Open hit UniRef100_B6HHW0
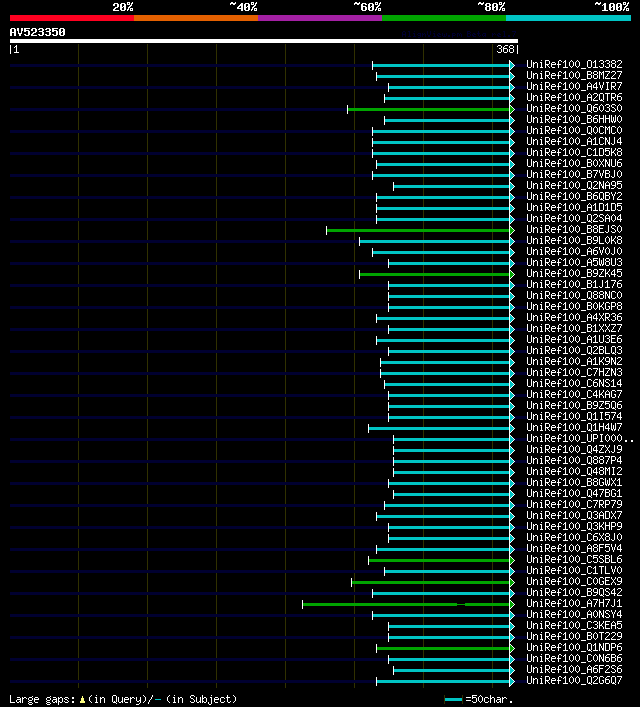 pos(574,119)
